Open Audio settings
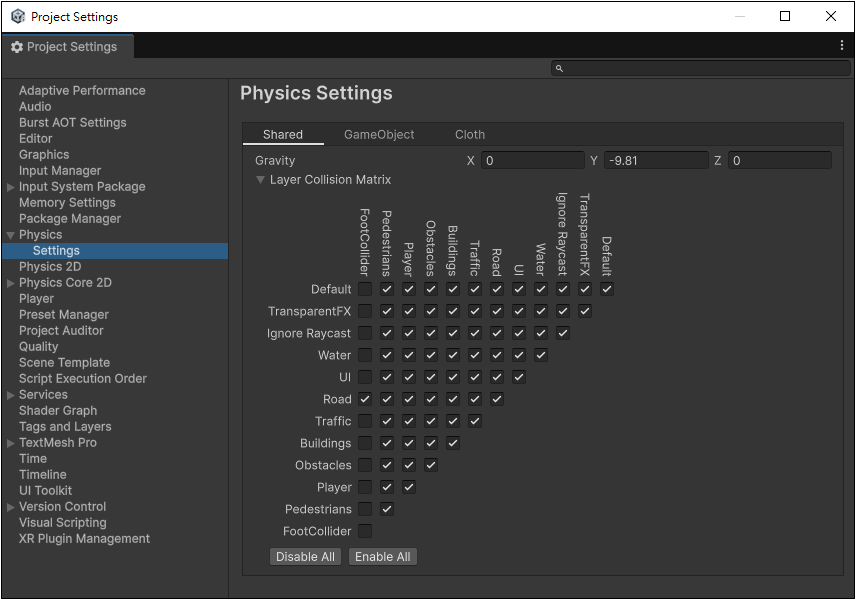The image size is (856, 600). pyautogui.click(x=35, y=106)
